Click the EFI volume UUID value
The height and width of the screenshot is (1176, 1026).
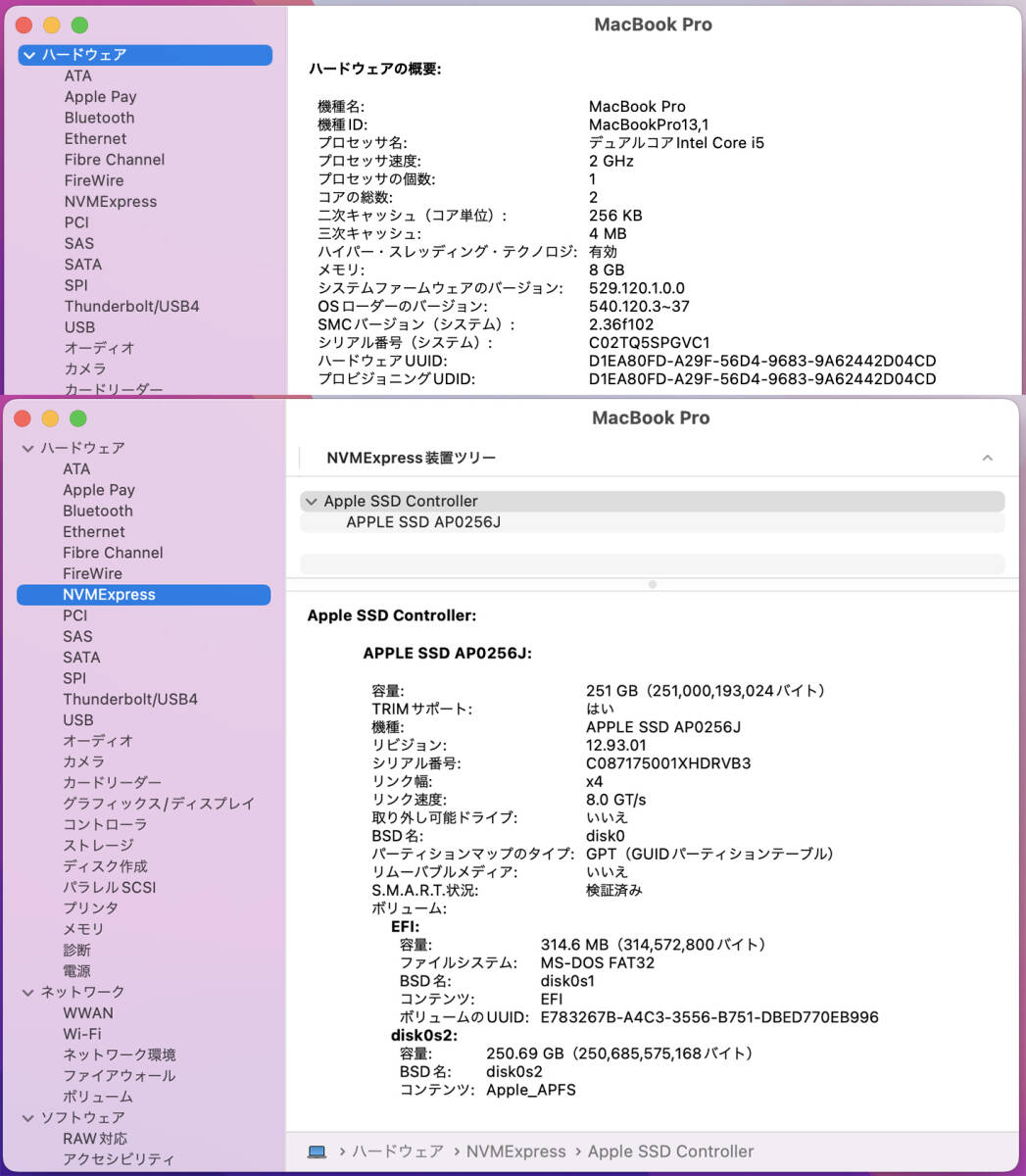point(709,1017)
